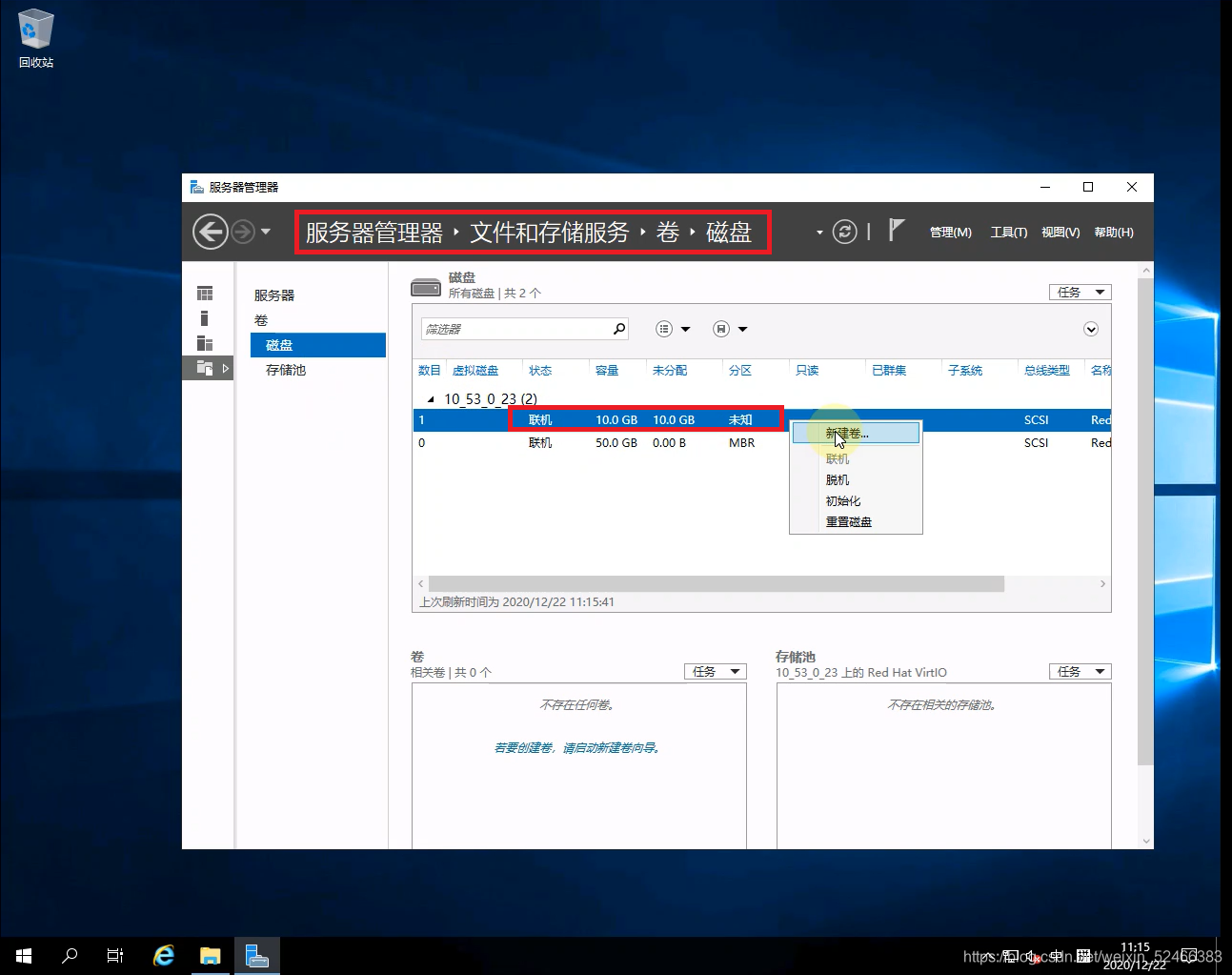
Task: Click 文件和存储服务 in the breadcrumb
Action: [550, 233]
